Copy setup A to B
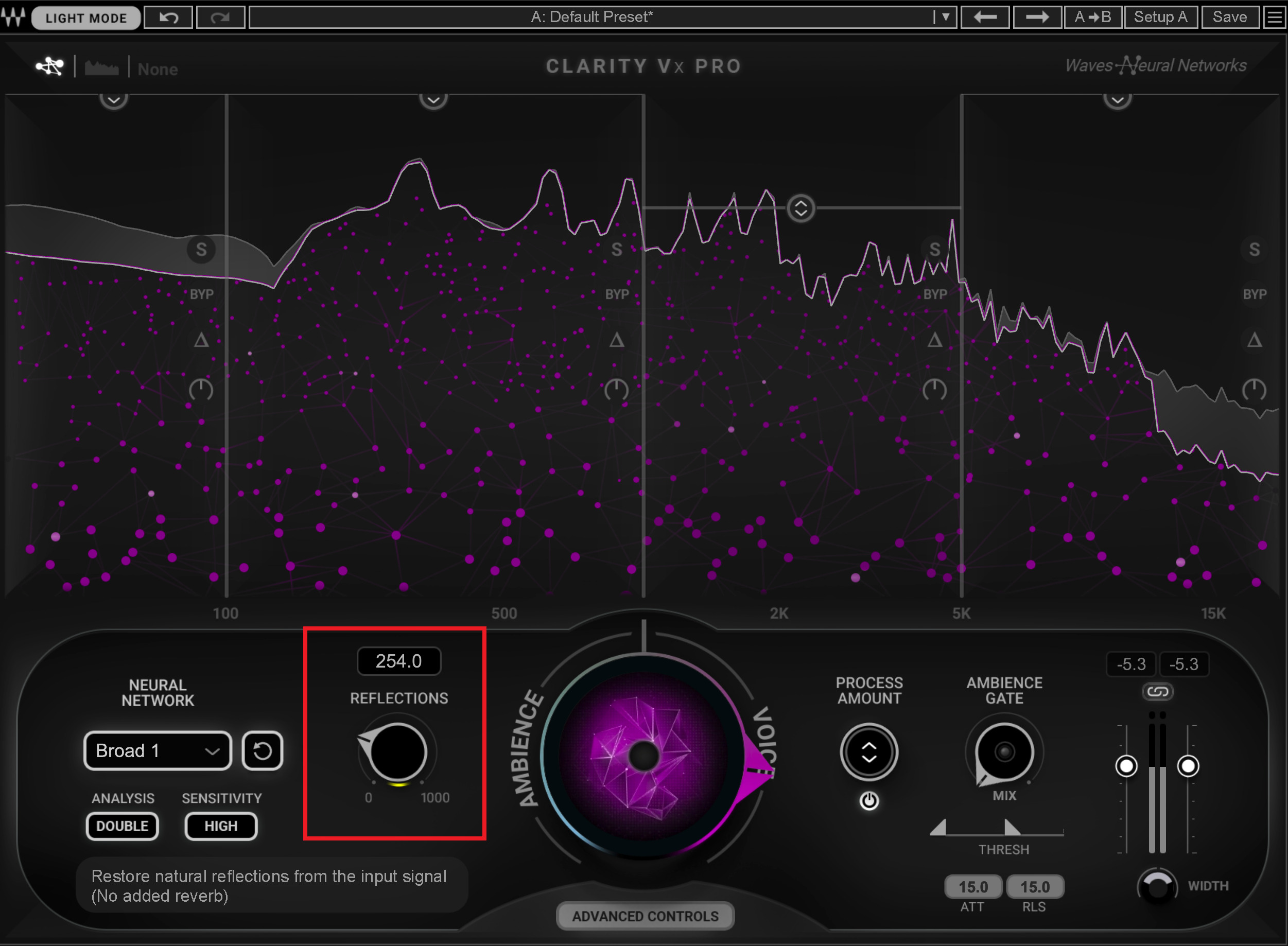The image size is (1288, 946). point(1093,17)
